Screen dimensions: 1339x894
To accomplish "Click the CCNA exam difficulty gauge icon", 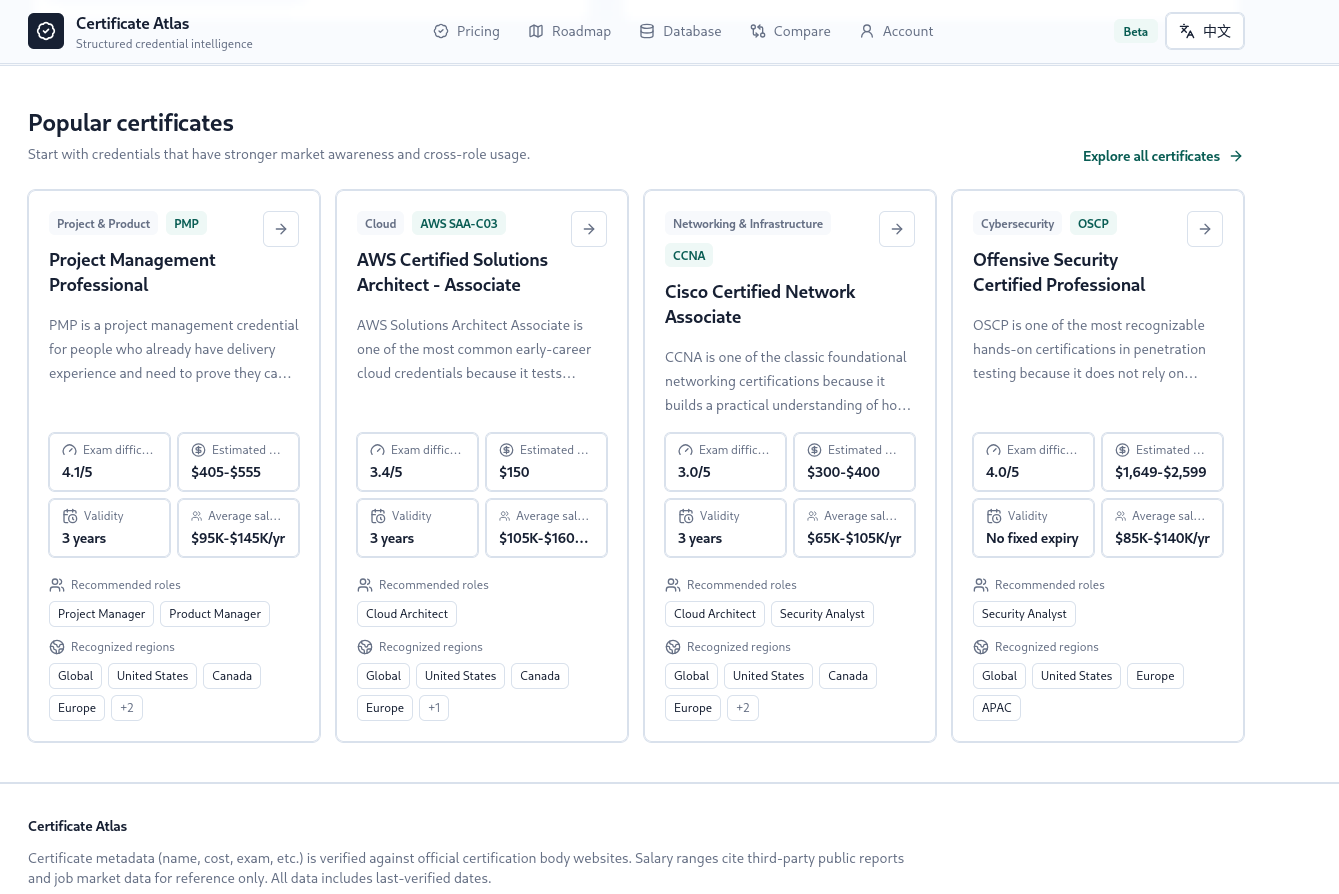I will point(685,450).
